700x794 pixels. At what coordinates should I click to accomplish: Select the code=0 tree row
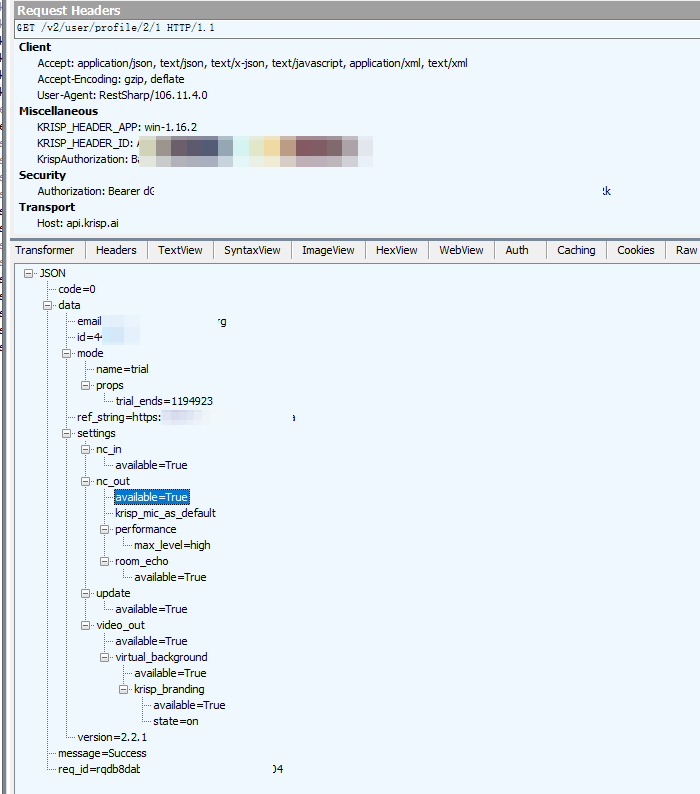coord(77,289)
